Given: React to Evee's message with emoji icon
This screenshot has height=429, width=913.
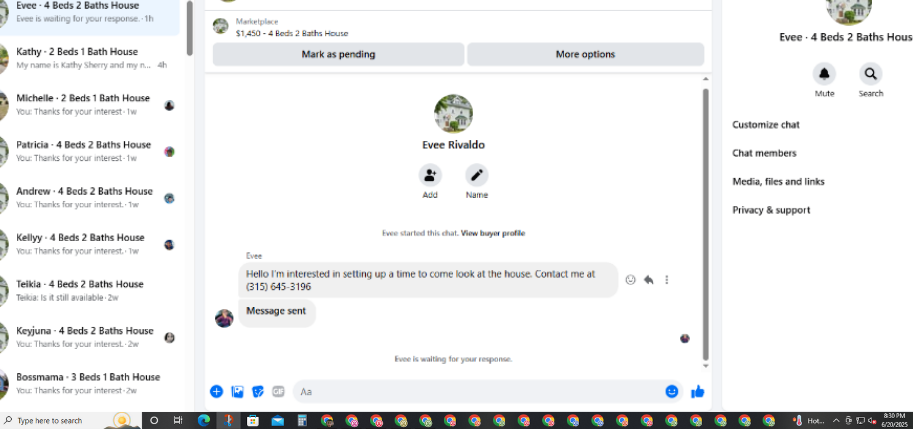Looking at the screenshot, I should tap(630, 280).
